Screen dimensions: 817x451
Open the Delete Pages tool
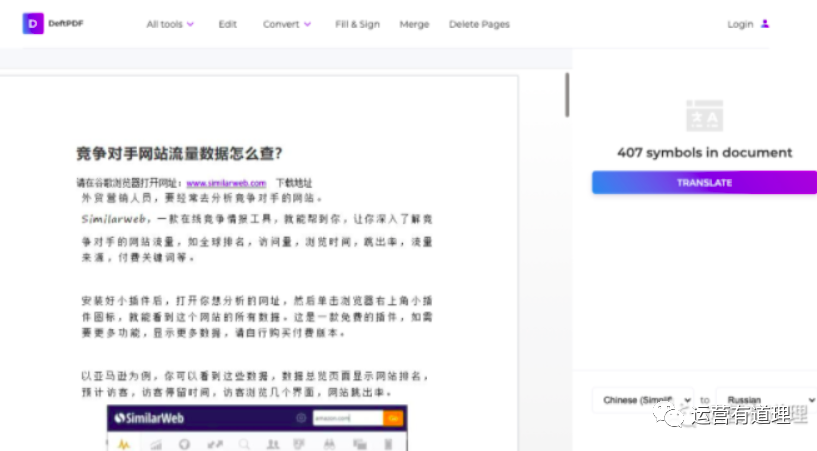point(479,24)
